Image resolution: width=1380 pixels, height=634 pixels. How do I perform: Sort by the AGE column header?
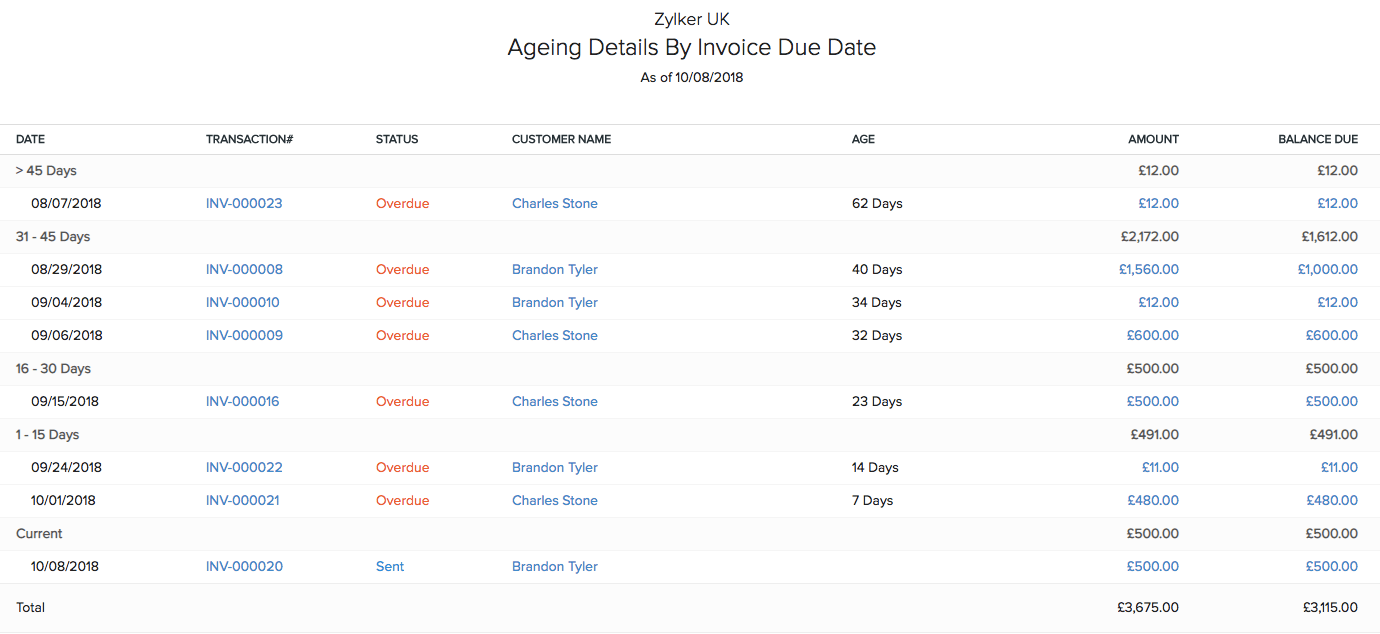(863, 139)
